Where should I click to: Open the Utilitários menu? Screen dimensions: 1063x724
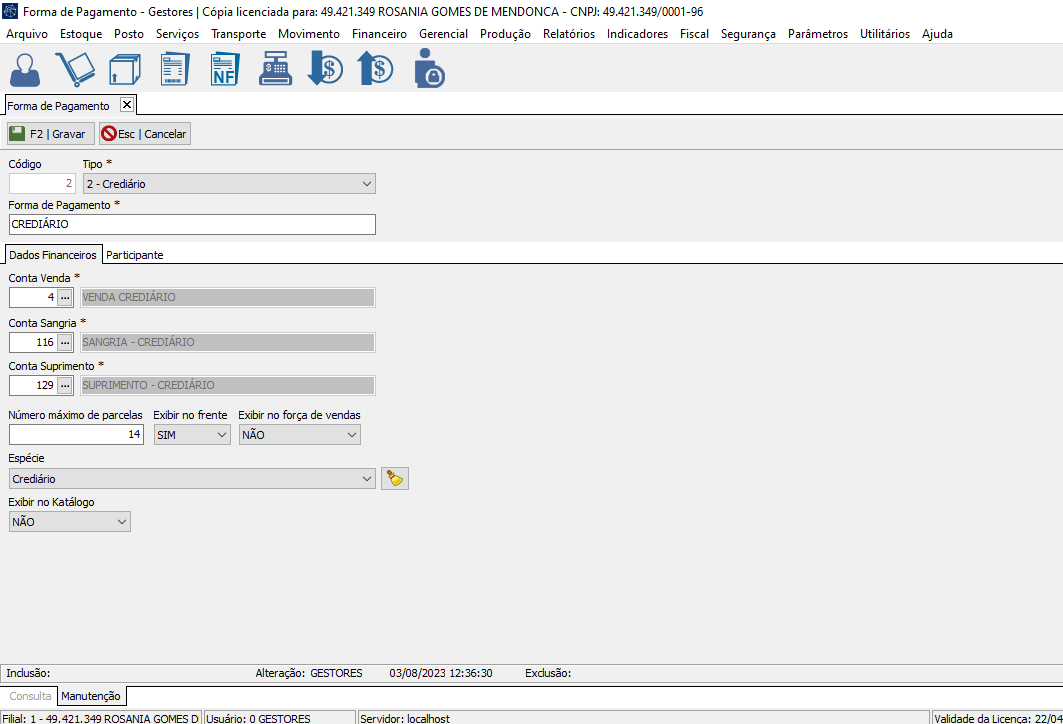[x=885, y=34]
